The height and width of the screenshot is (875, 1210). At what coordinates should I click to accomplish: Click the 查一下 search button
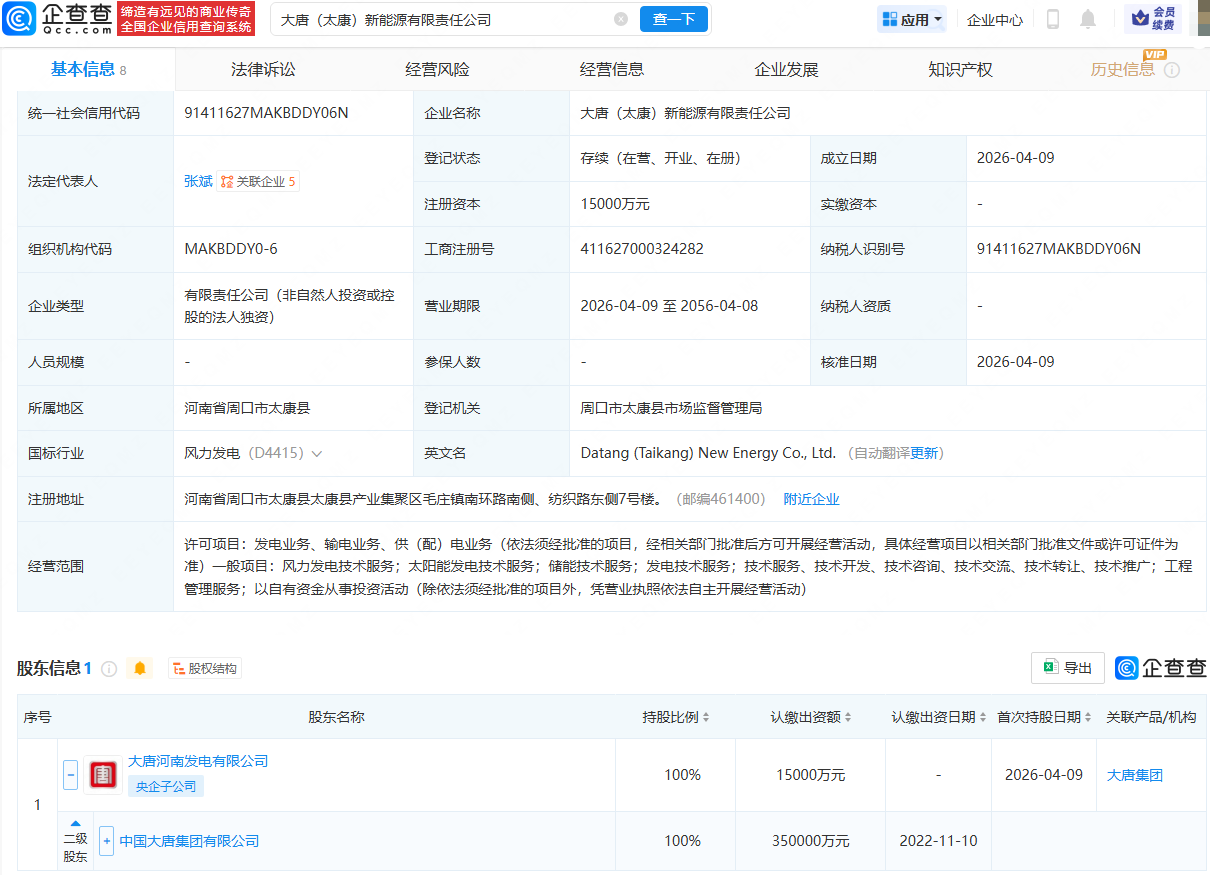tap(674, 19)
